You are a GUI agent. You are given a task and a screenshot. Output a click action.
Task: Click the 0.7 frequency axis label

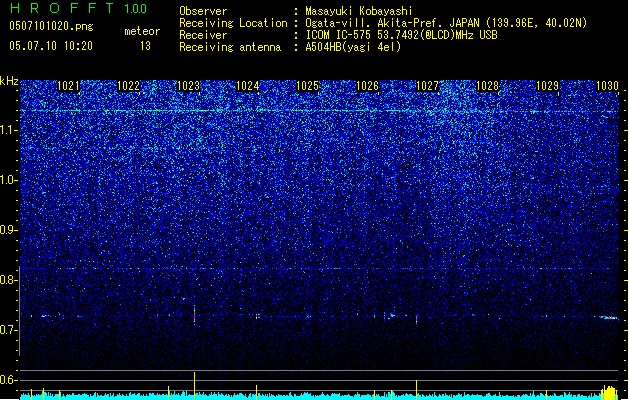[x=8, y=330]
